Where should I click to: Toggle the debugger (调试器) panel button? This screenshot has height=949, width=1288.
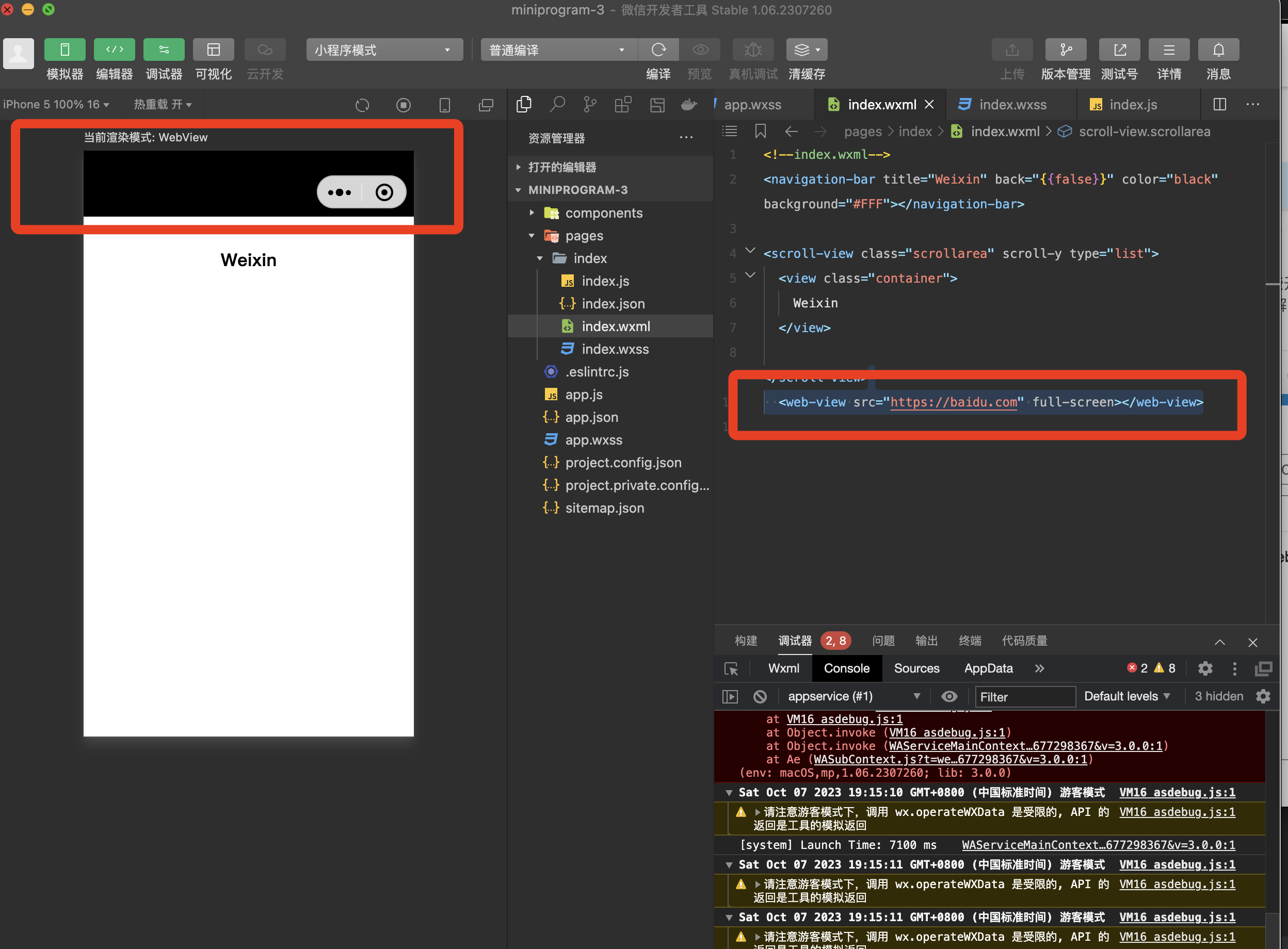(164, 50)
